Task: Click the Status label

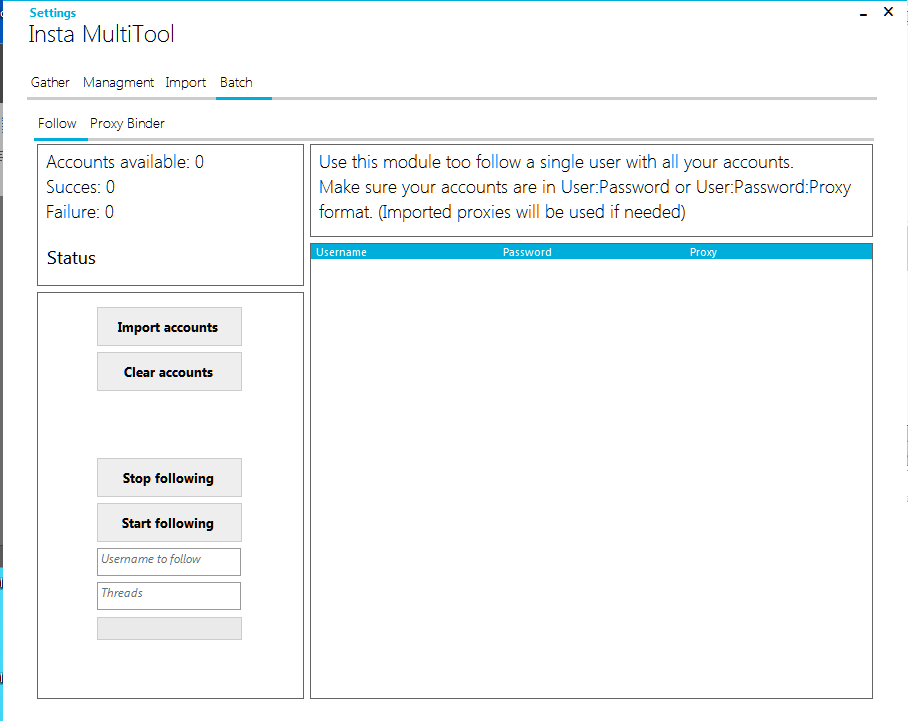Action: pyautogui.click(x=71, y=258)
